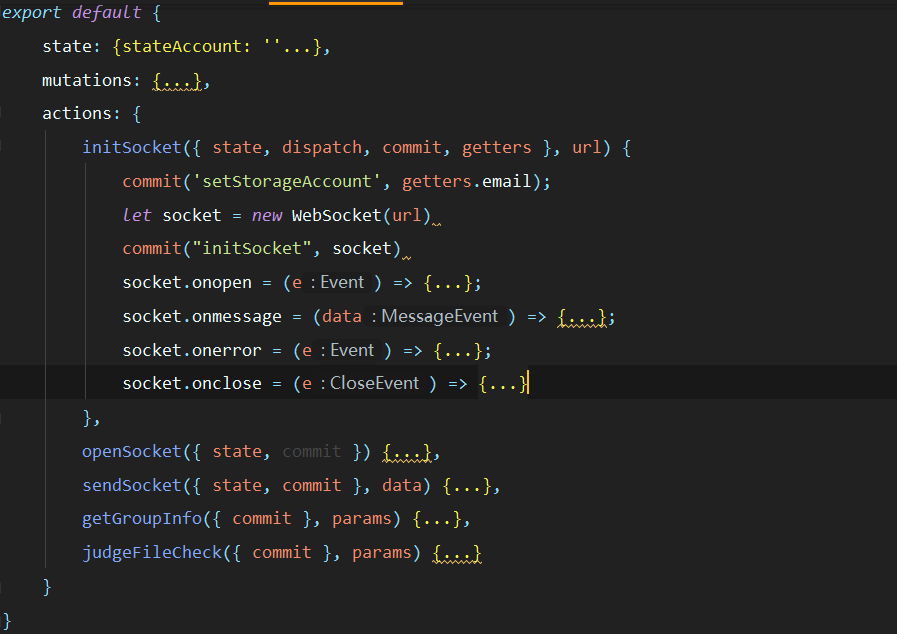897x634 pixels.
Task: Click 'params' in the getGroupInfo signature
Action: (362, 518)
